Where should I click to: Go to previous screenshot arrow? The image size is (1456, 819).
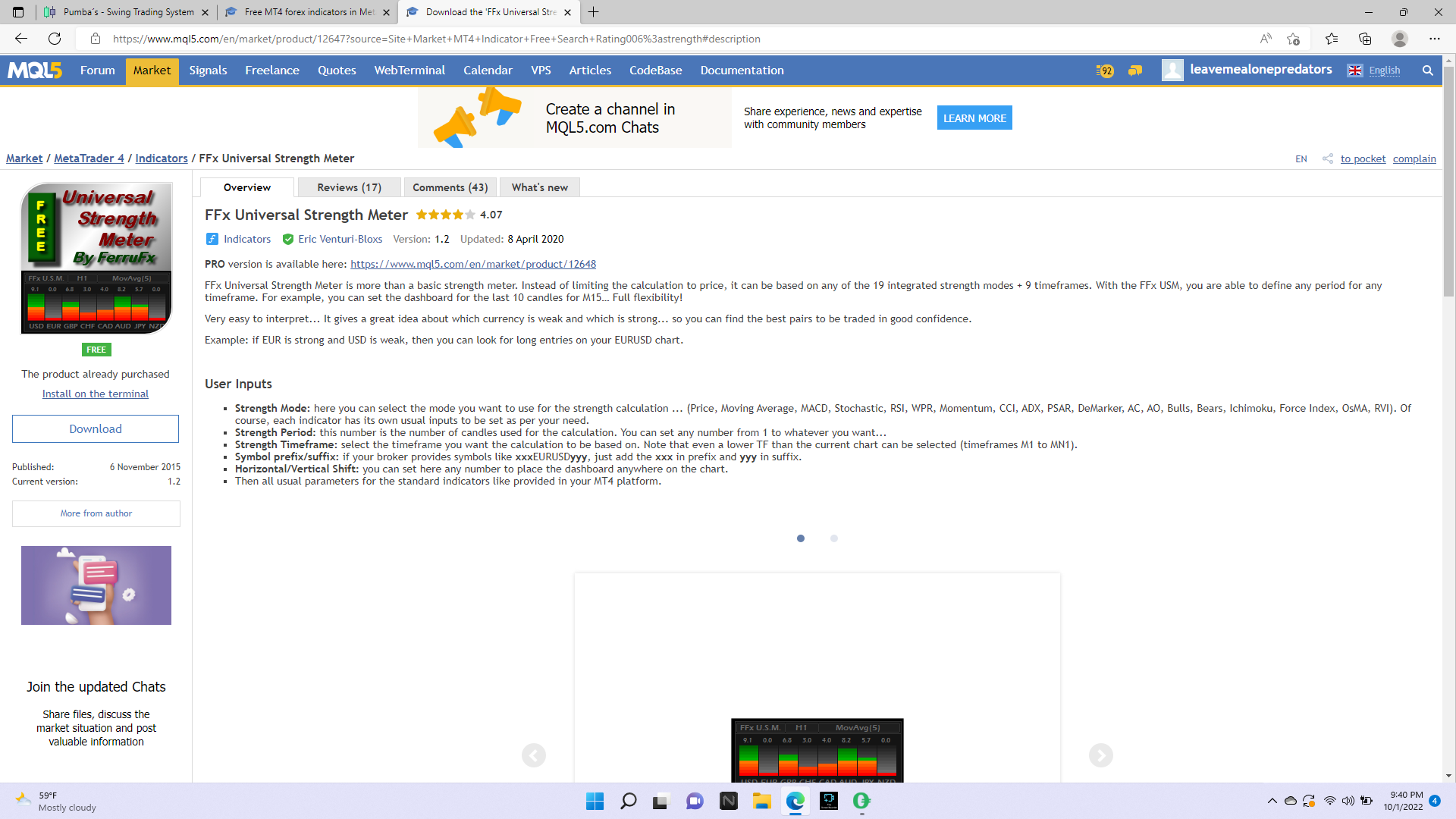(534, 755)
